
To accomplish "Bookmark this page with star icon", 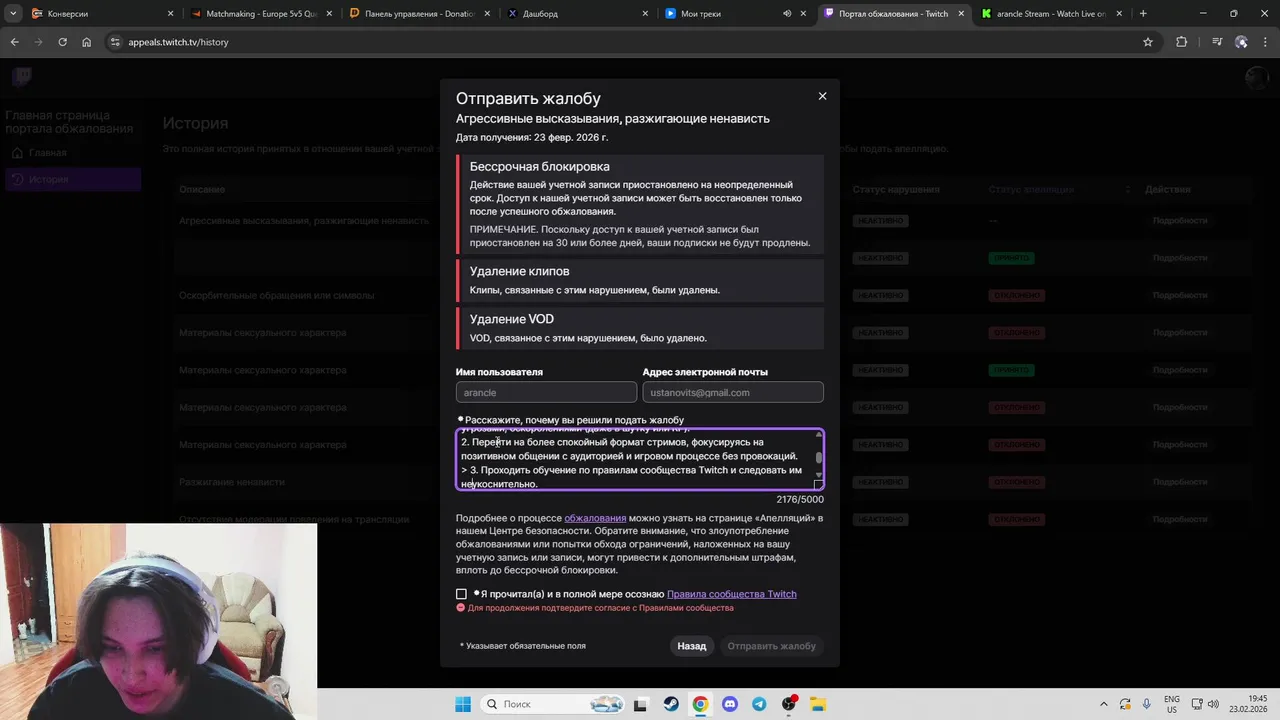I will [1148, 42].
